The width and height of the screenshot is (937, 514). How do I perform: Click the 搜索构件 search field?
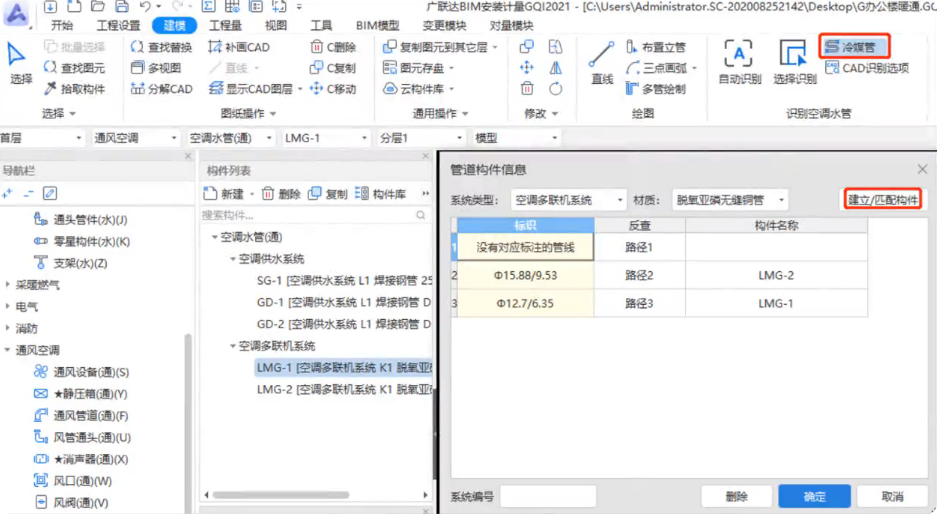point(314,215)
